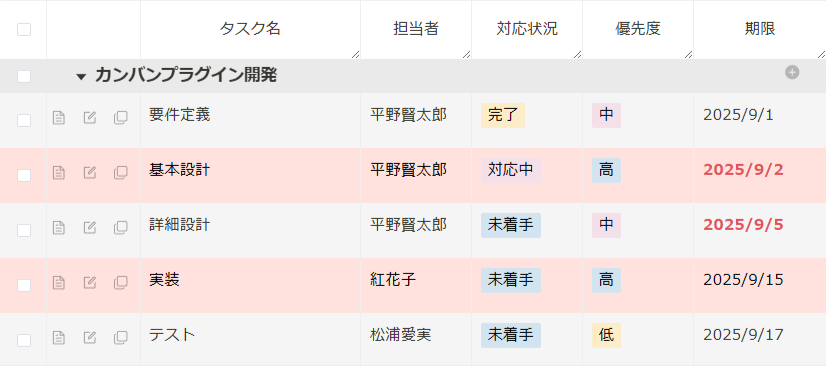Click the edit pencil icon for 詳細設計
This screenshot has width=826, height=366.
coord(90,227)
